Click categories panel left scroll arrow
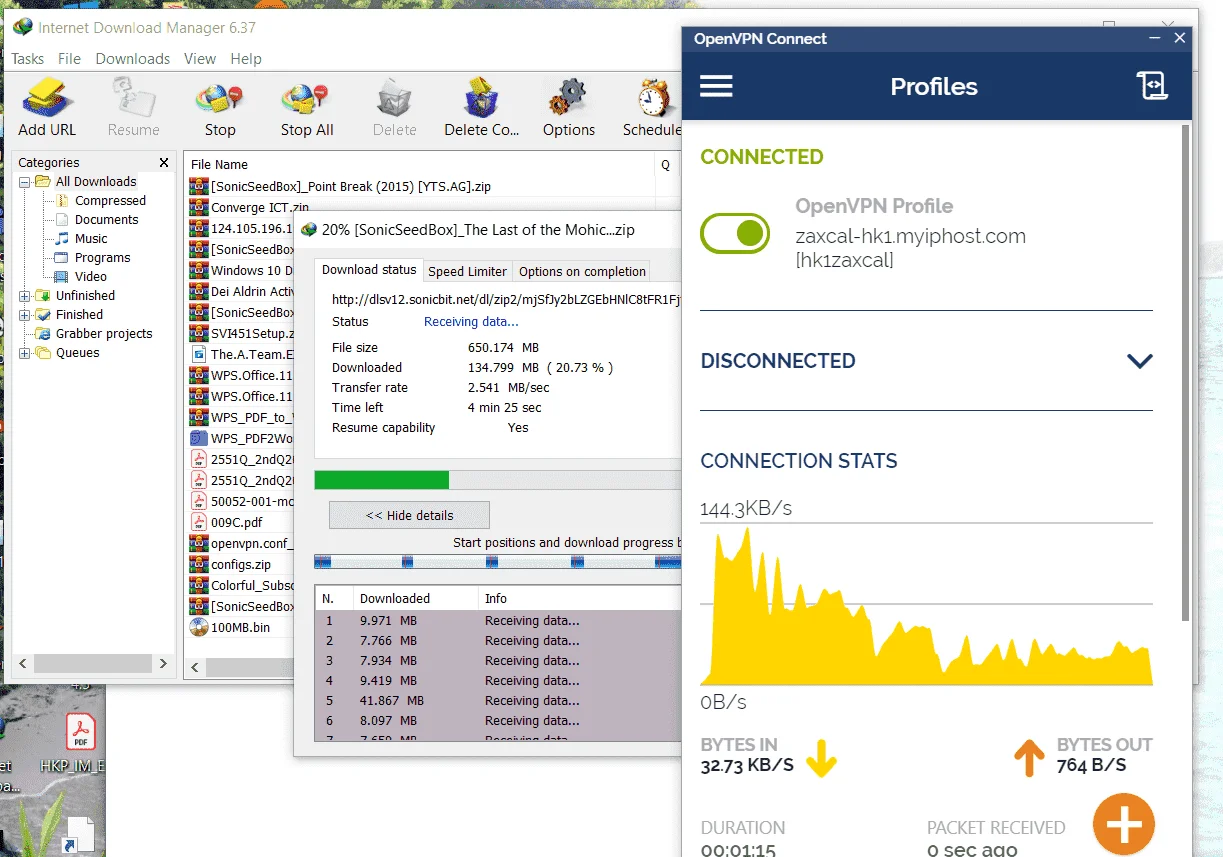Screen dimensions: 1223x857 click(24, 663)
